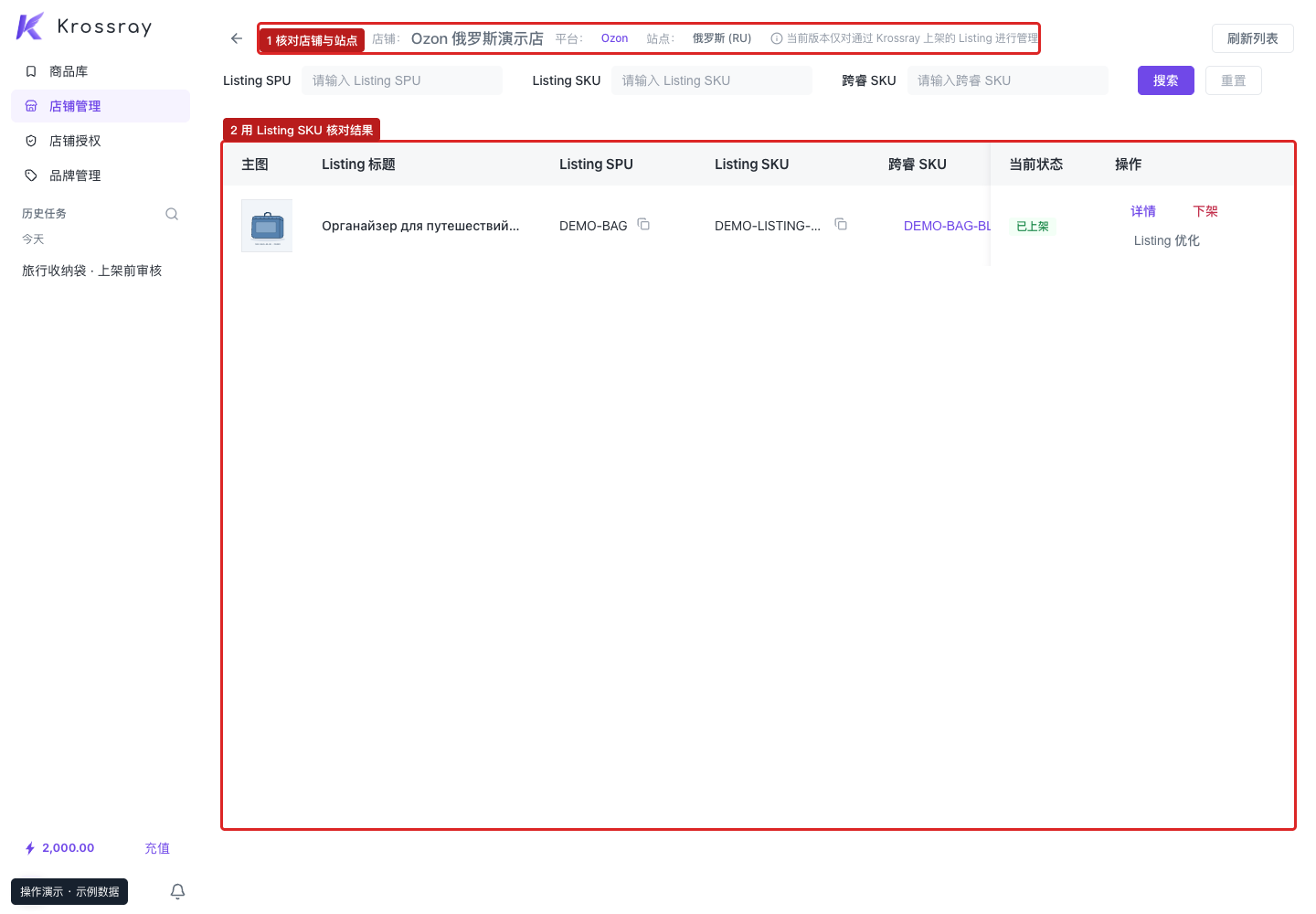Screen dimensions: 1316x914
Task: Click the 商品库 bookmark icon
Action: coord(31,71)
